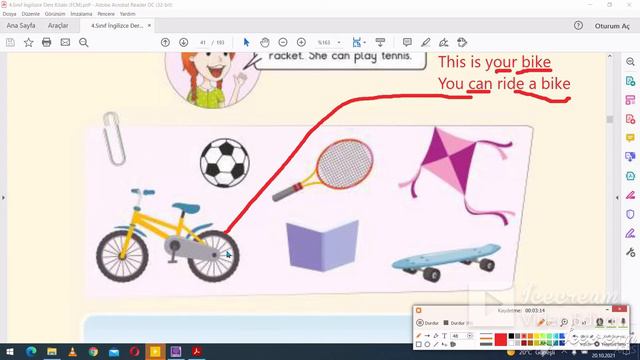
Task: Add a sticky note comment
Action: [407, 42]
